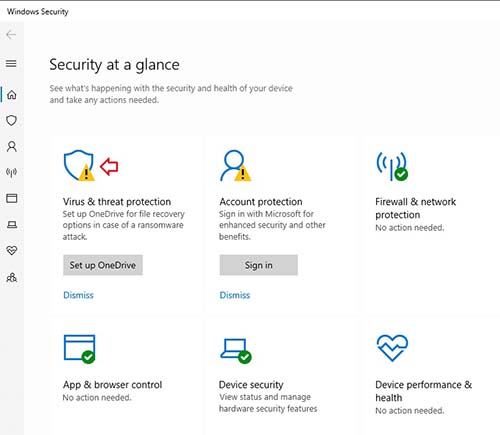Open sidebar Device health heart icon
This screenshot has width=500, height=435.
12,250
